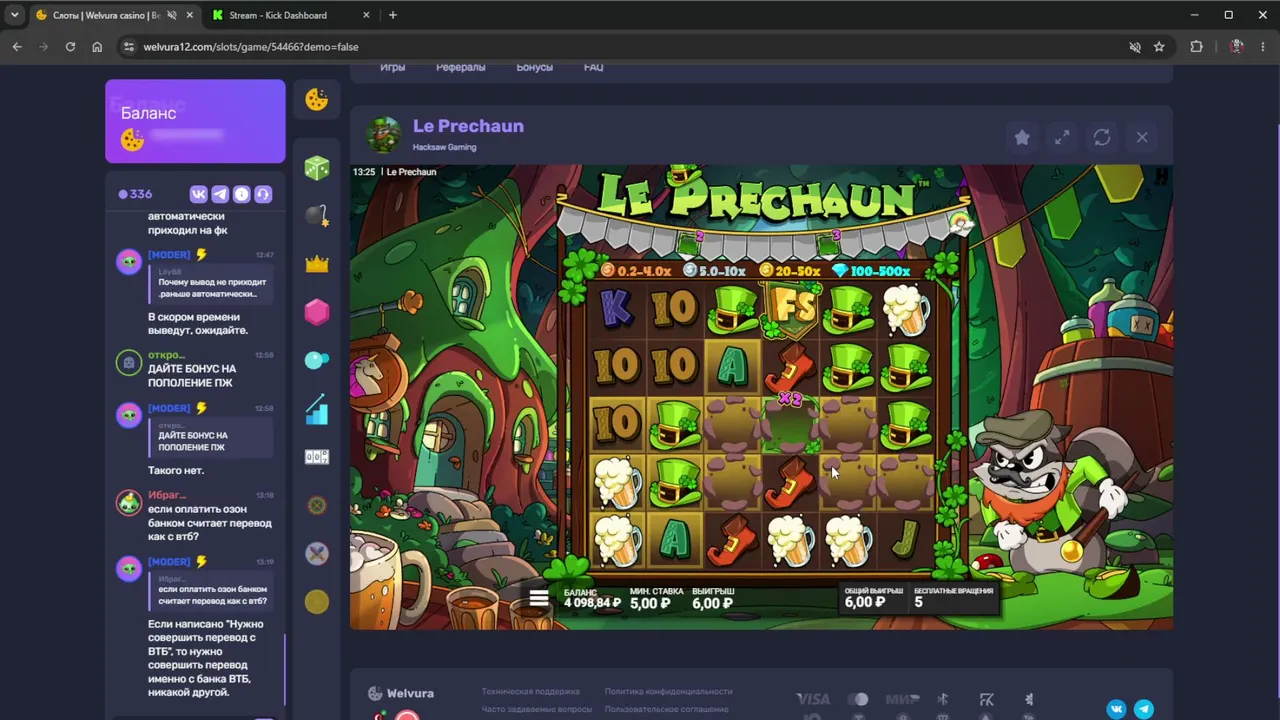Image resolution: width=1280 pixels, height=720 pixels.
Task: Open the browser home page
Action: coord(97,47)
